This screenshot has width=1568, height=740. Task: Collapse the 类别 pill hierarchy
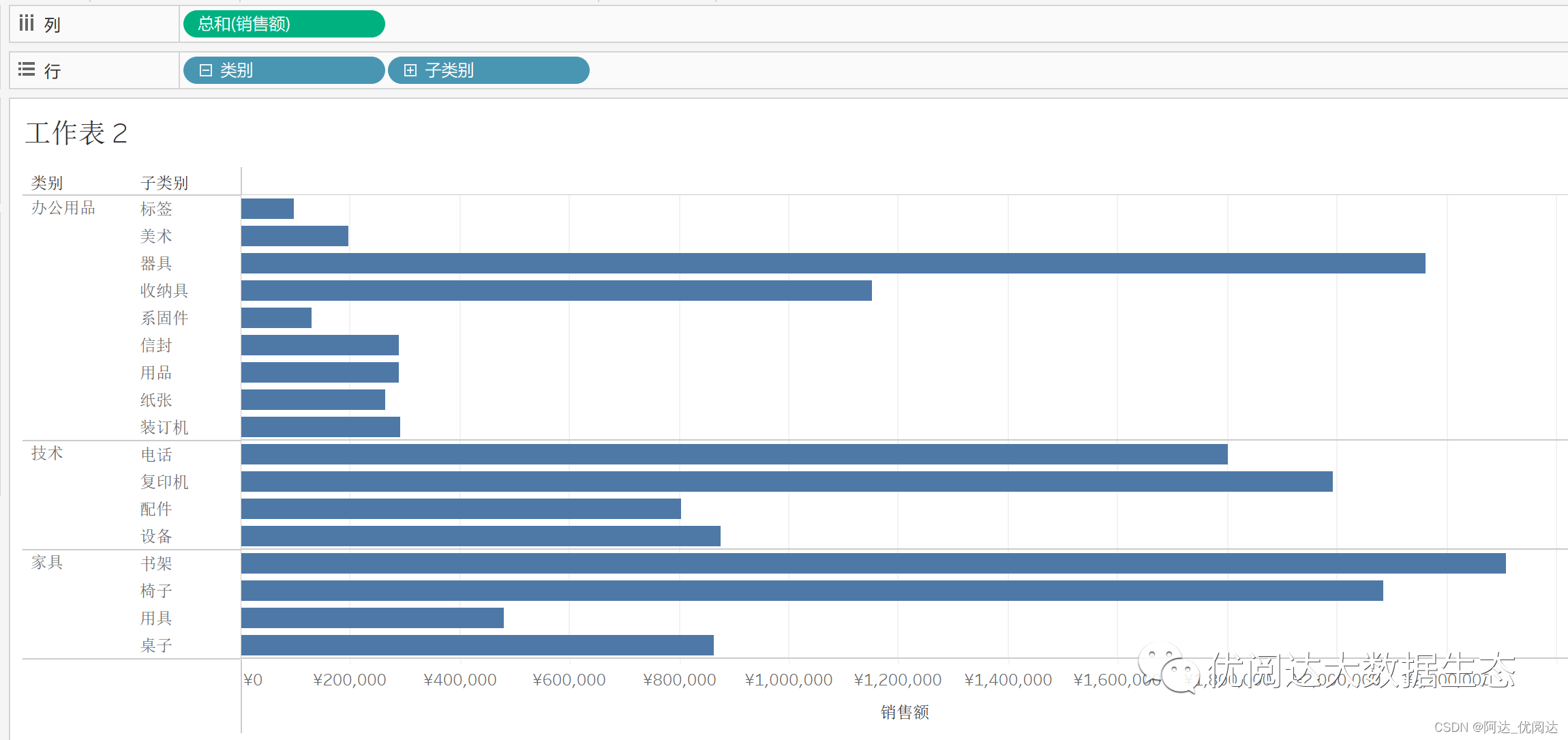(206, 70)
